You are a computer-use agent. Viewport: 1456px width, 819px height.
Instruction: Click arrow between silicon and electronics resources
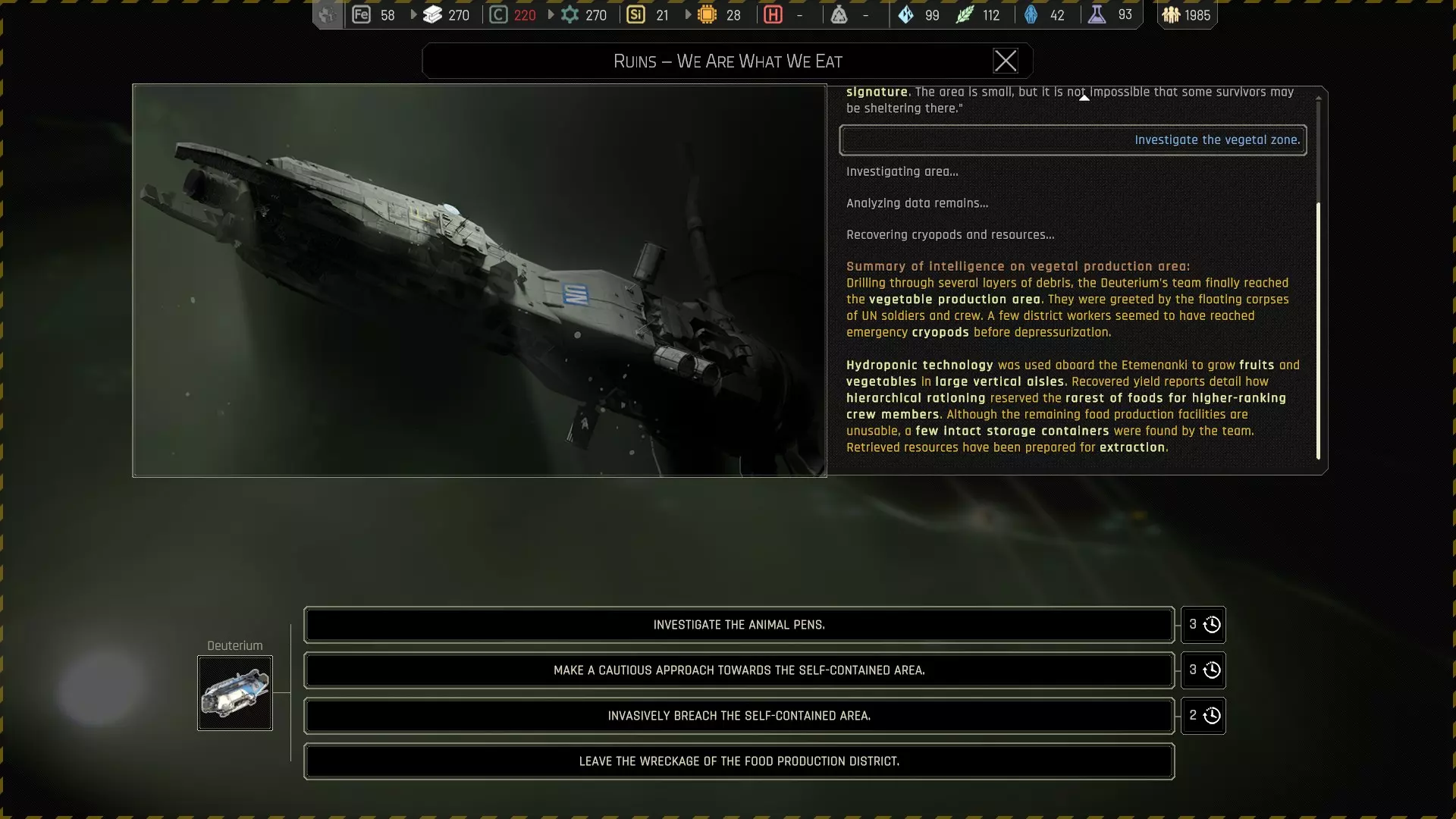click(688, 14)
